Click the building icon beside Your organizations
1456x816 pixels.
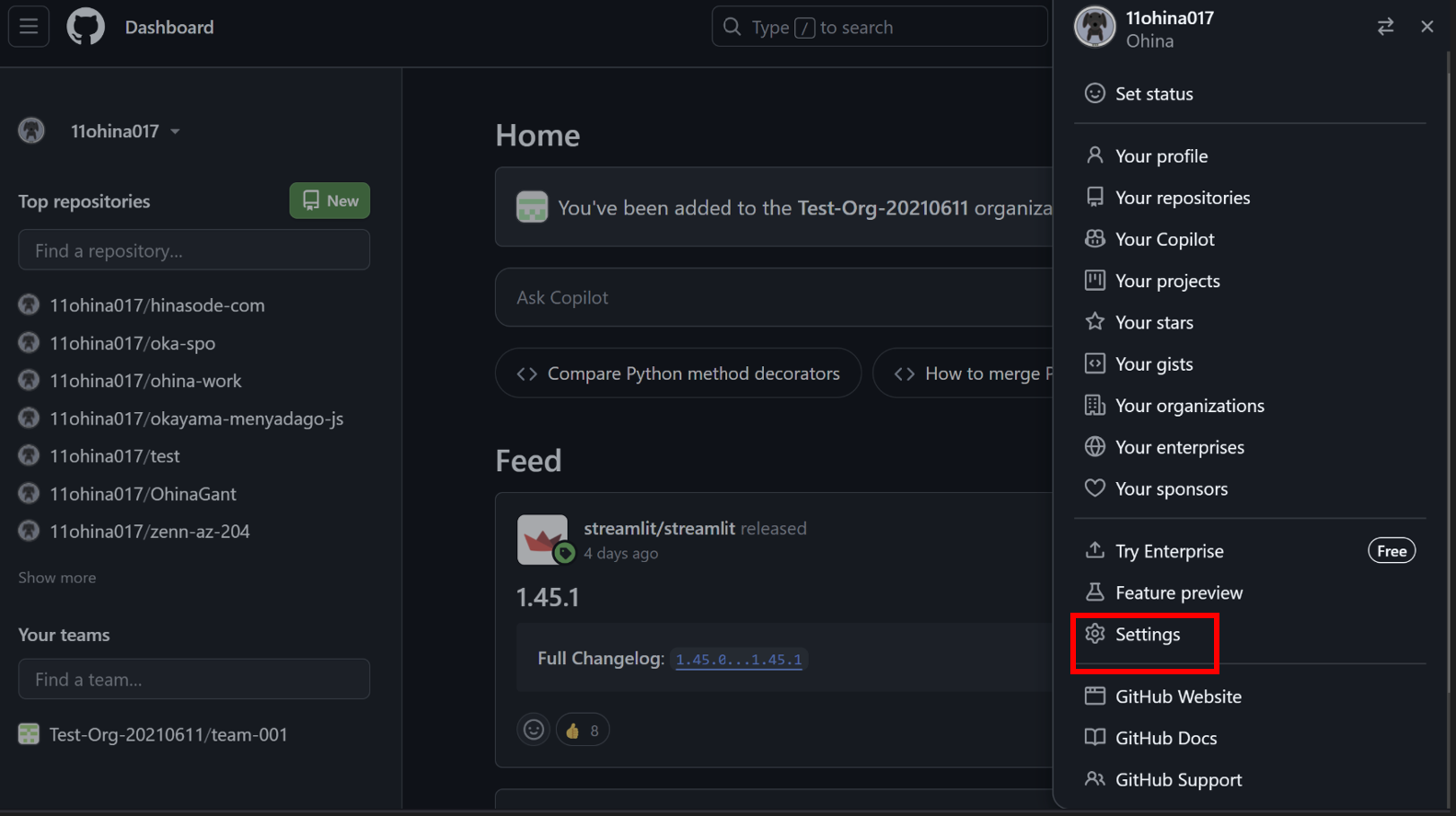click(x=1094, y=405)
